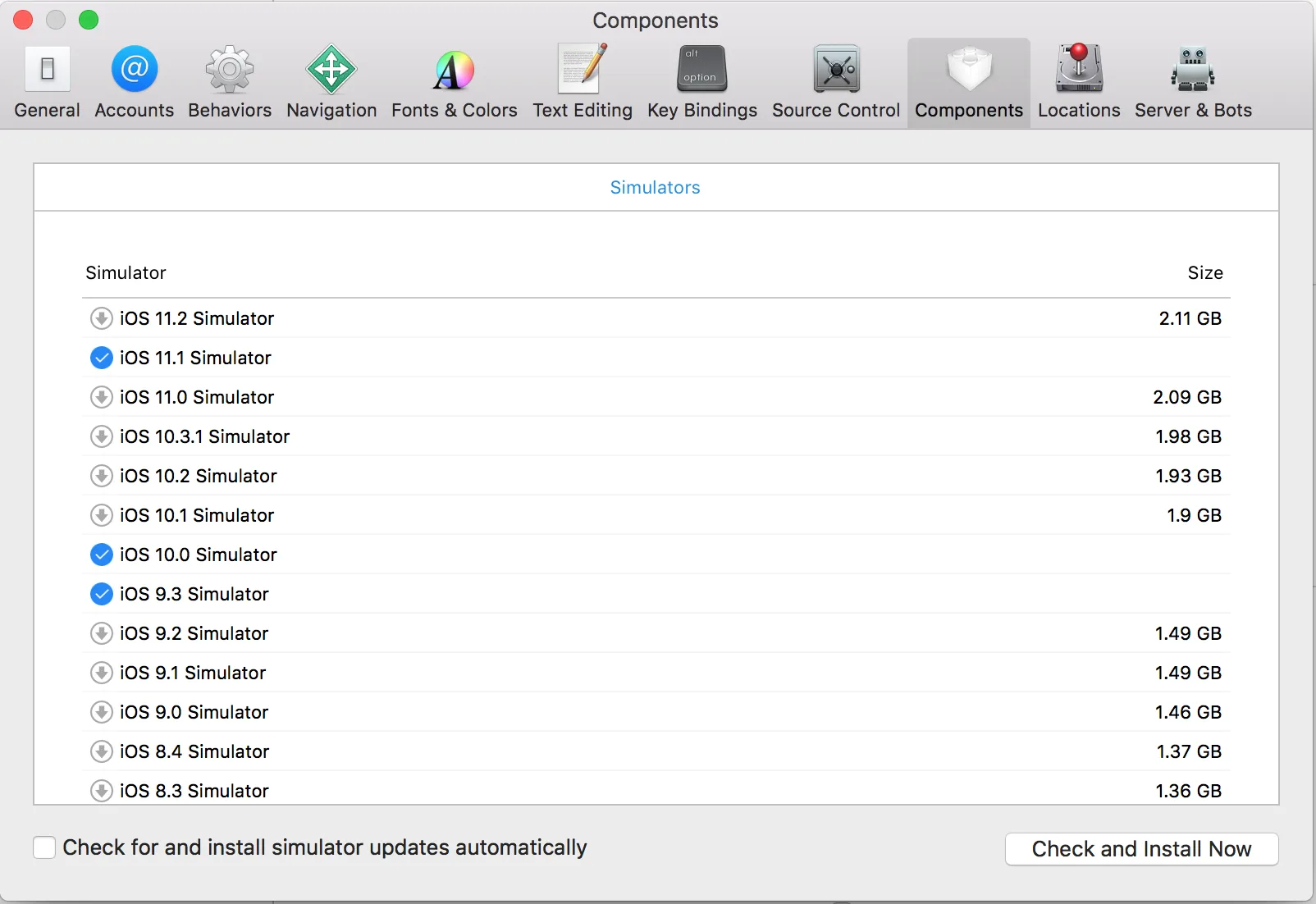The height and width of the screenshot is (904, 1316).
Task: Click the installed checkmark for iOS 9.3
Action: tap(101, 594)
